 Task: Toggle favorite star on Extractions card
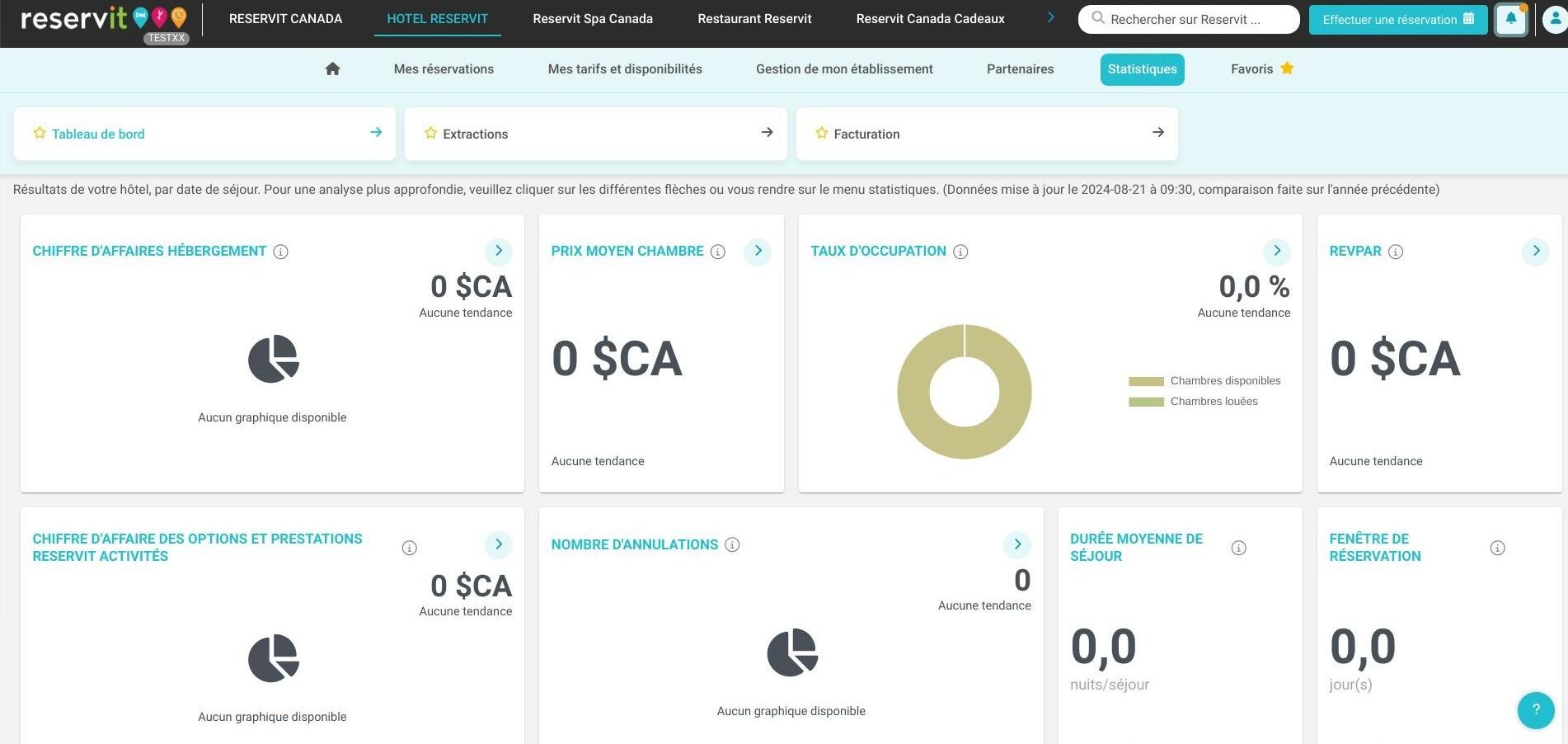click(430, 133)
